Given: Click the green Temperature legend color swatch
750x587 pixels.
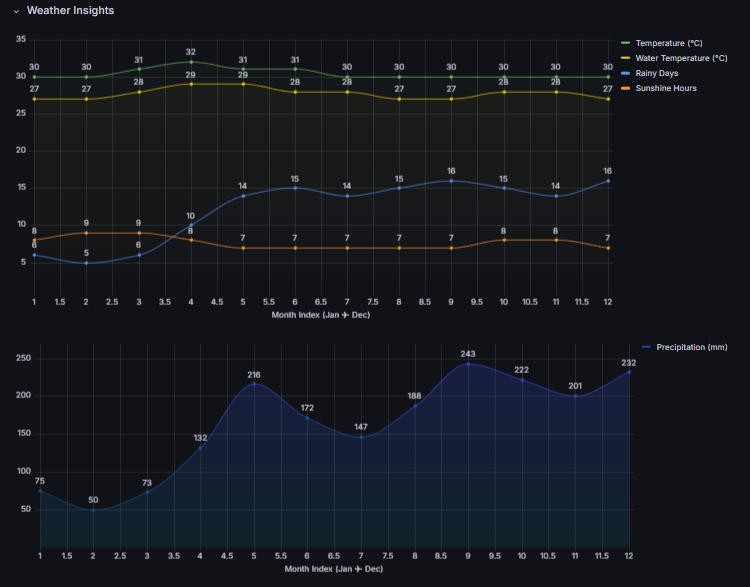Looking at the screenshot, I should (x=626, y=43).
